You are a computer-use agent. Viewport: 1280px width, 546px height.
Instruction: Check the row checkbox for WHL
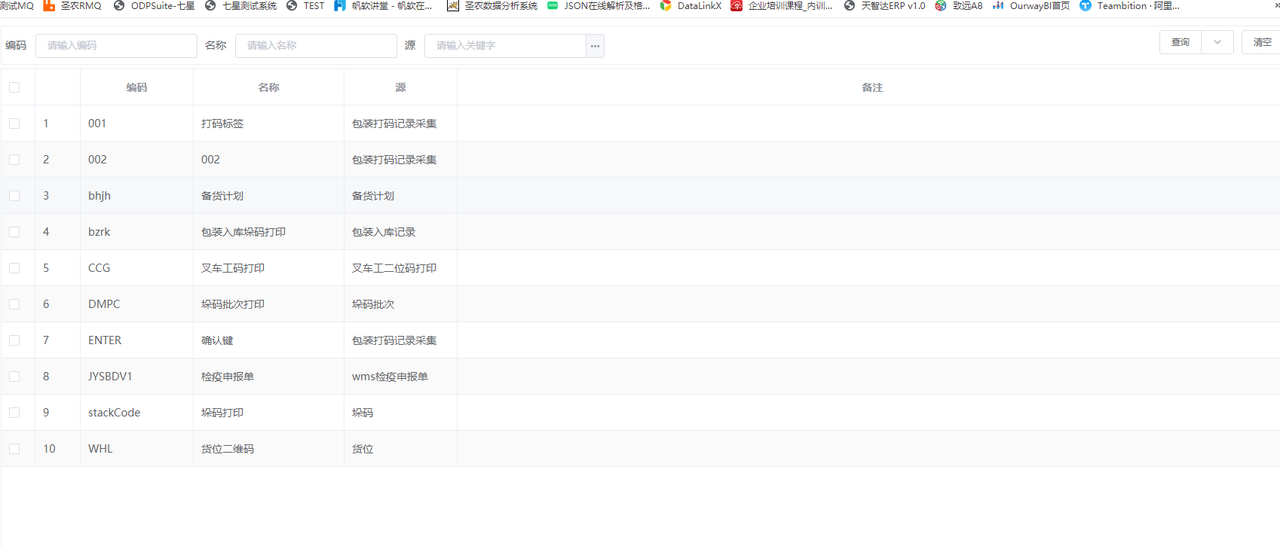pyautogui.click(x=14, y=449)
